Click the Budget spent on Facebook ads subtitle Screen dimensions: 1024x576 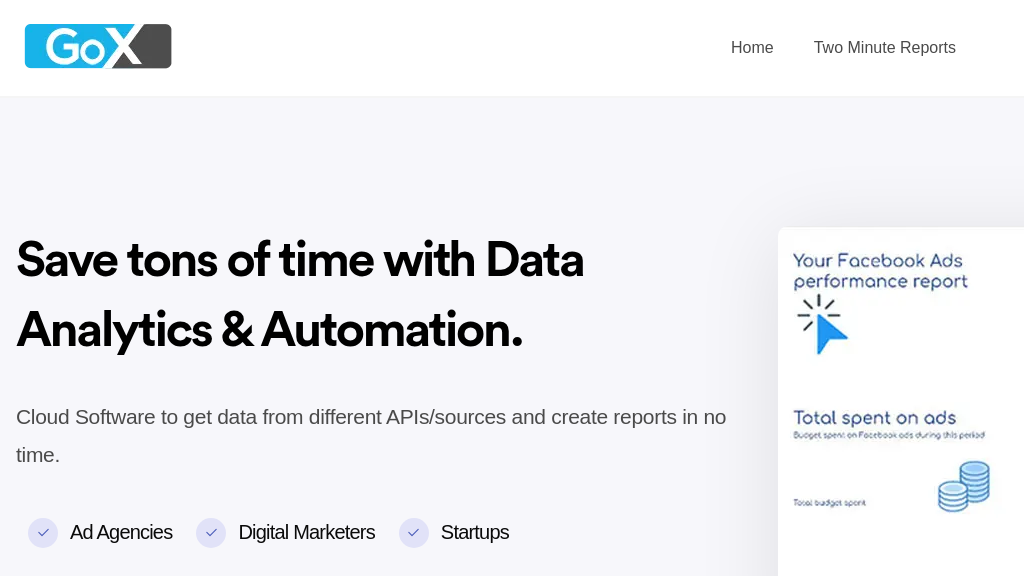click(x=889, y=435)
